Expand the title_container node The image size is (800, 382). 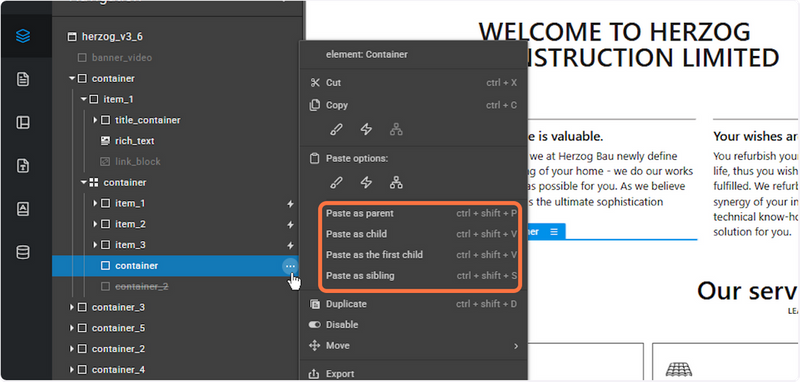click(95, 120)
